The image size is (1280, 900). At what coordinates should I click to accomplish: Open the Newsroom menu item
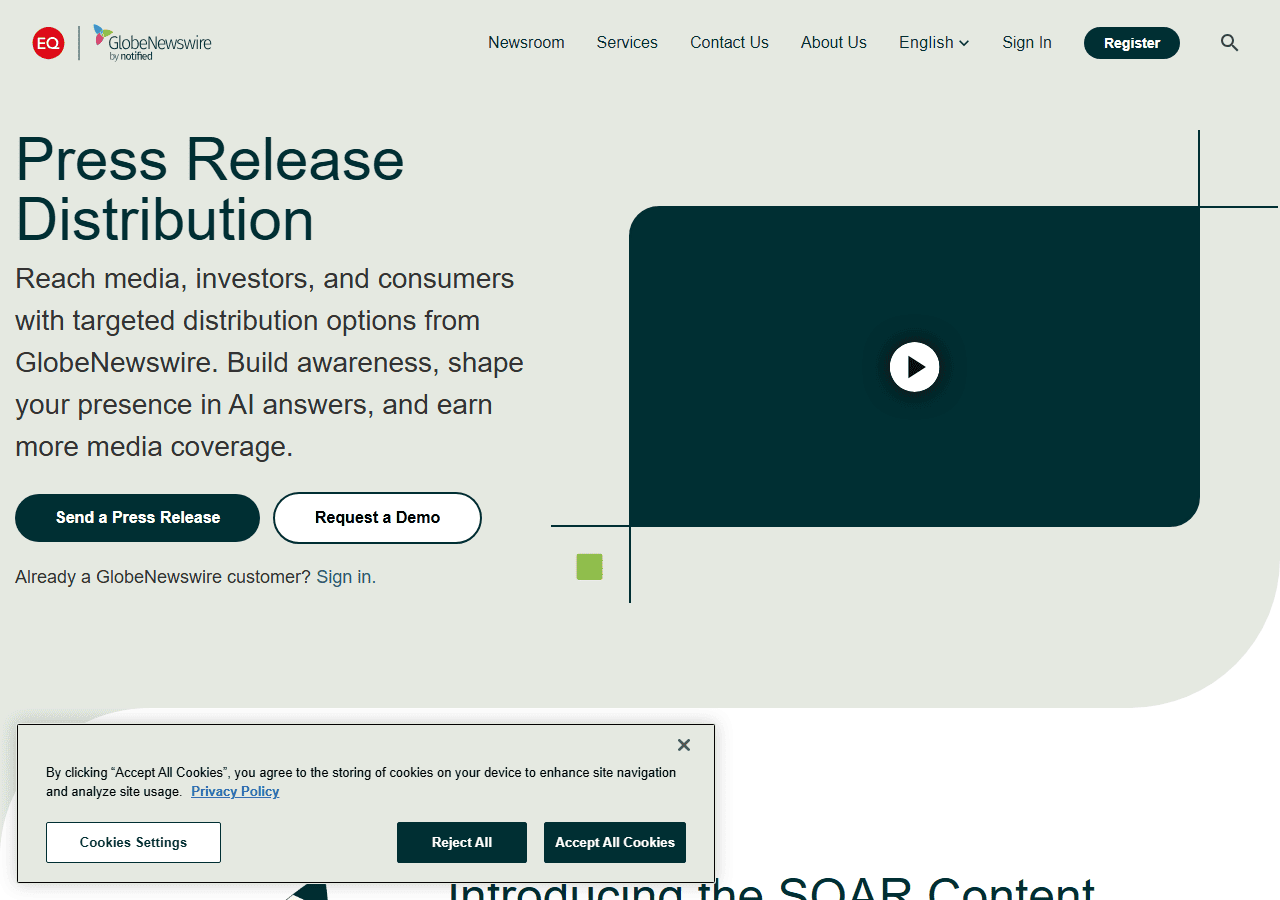(526, 43)
